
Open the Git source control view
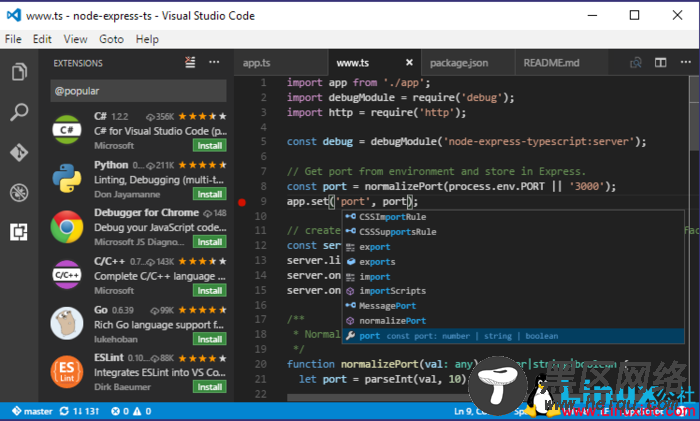tap(19, 152)
